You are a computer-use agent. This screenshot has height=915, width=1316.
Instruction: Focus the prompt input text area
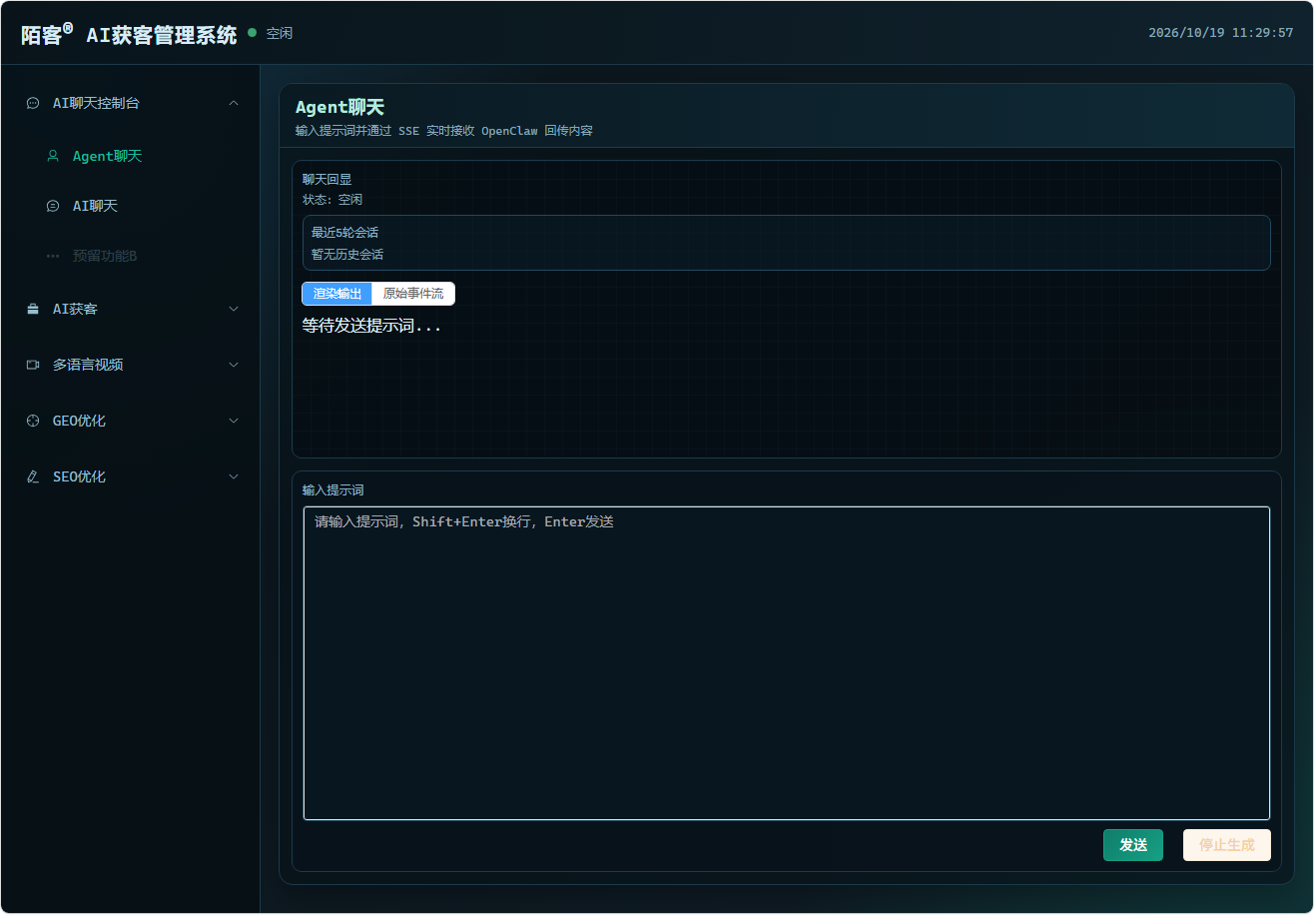[787, 663]
